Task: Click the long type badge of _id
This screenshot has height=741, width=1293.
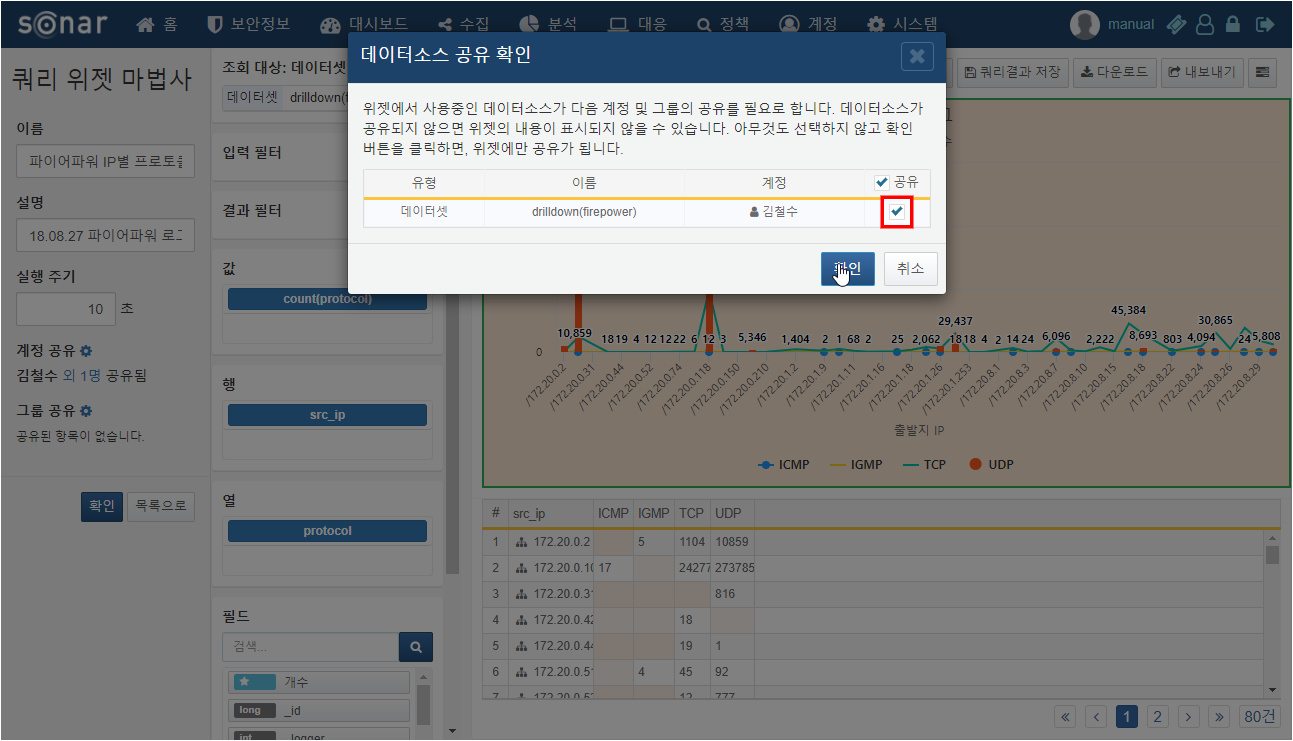Action: 256,710
